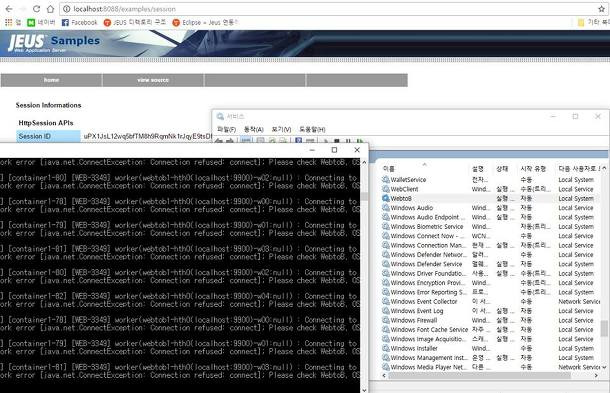This screenshot has width=610, height=393.
Task: Open the view source navigation button
Action: point(153,80)
